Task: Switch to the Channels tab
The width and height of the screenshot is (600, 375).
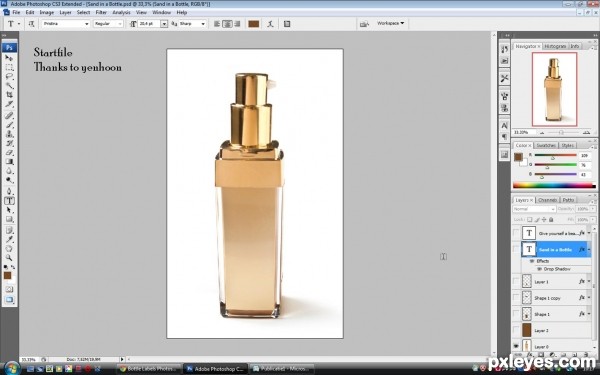Action: (x=547, y=200)
